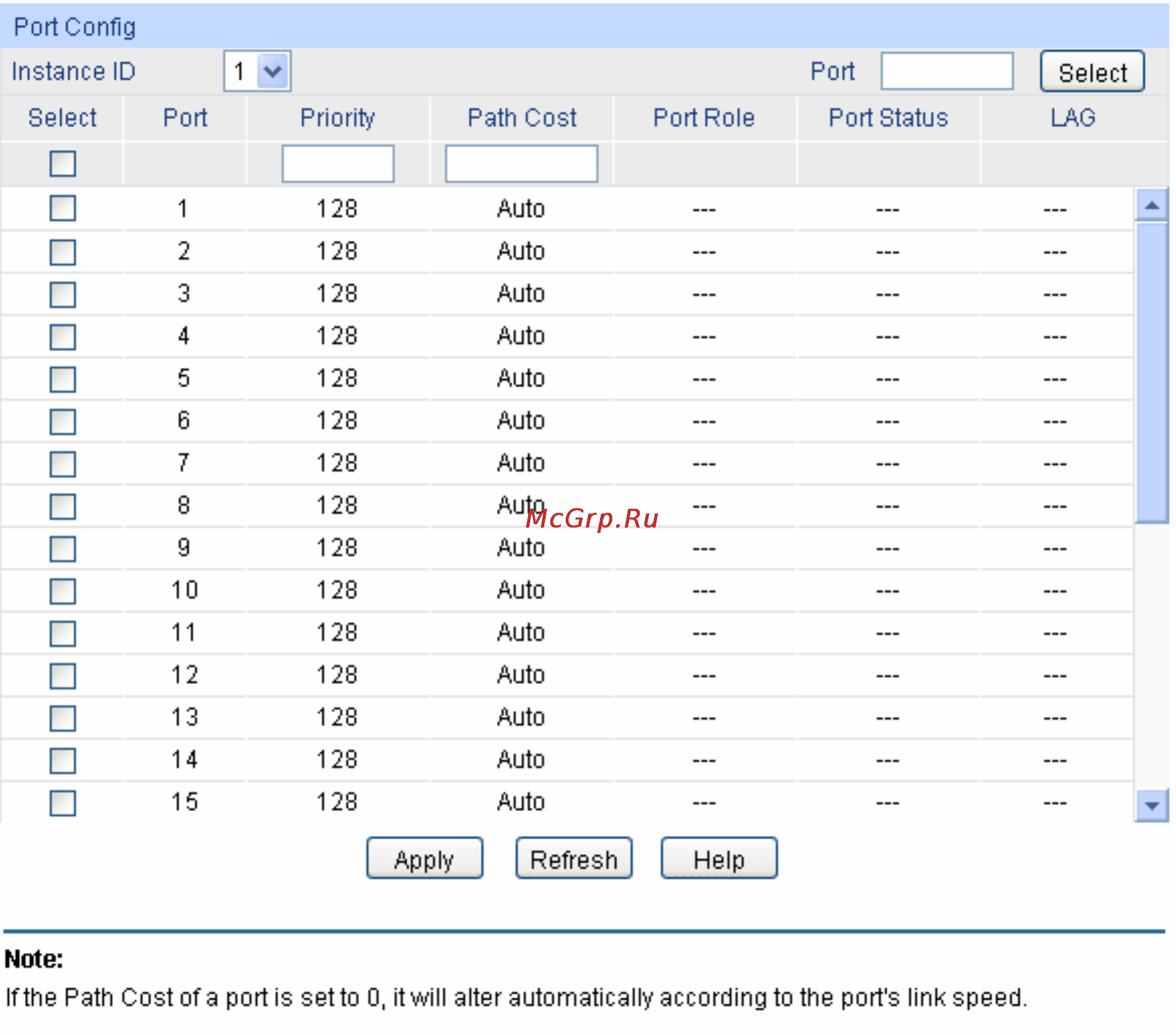Check the checkbox for port 8
The width and height of the screenshot is (1176, 1035).
(62, 506)
